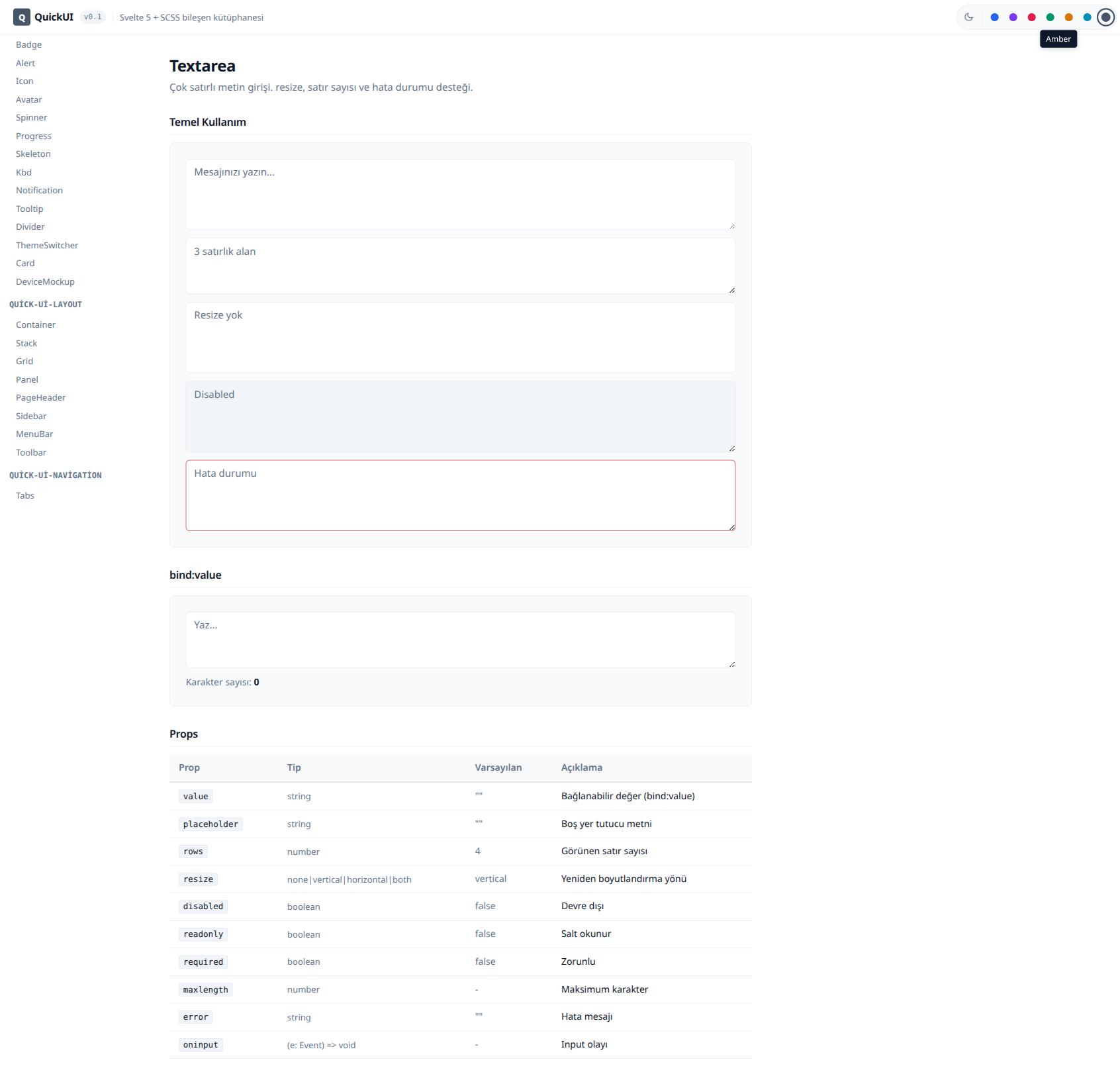This screenshot has width=1120, height=1080.
Task: Focus the 'Yaz...' bind:value textarea
Action: pyautogui.click(x=461, y=640)
